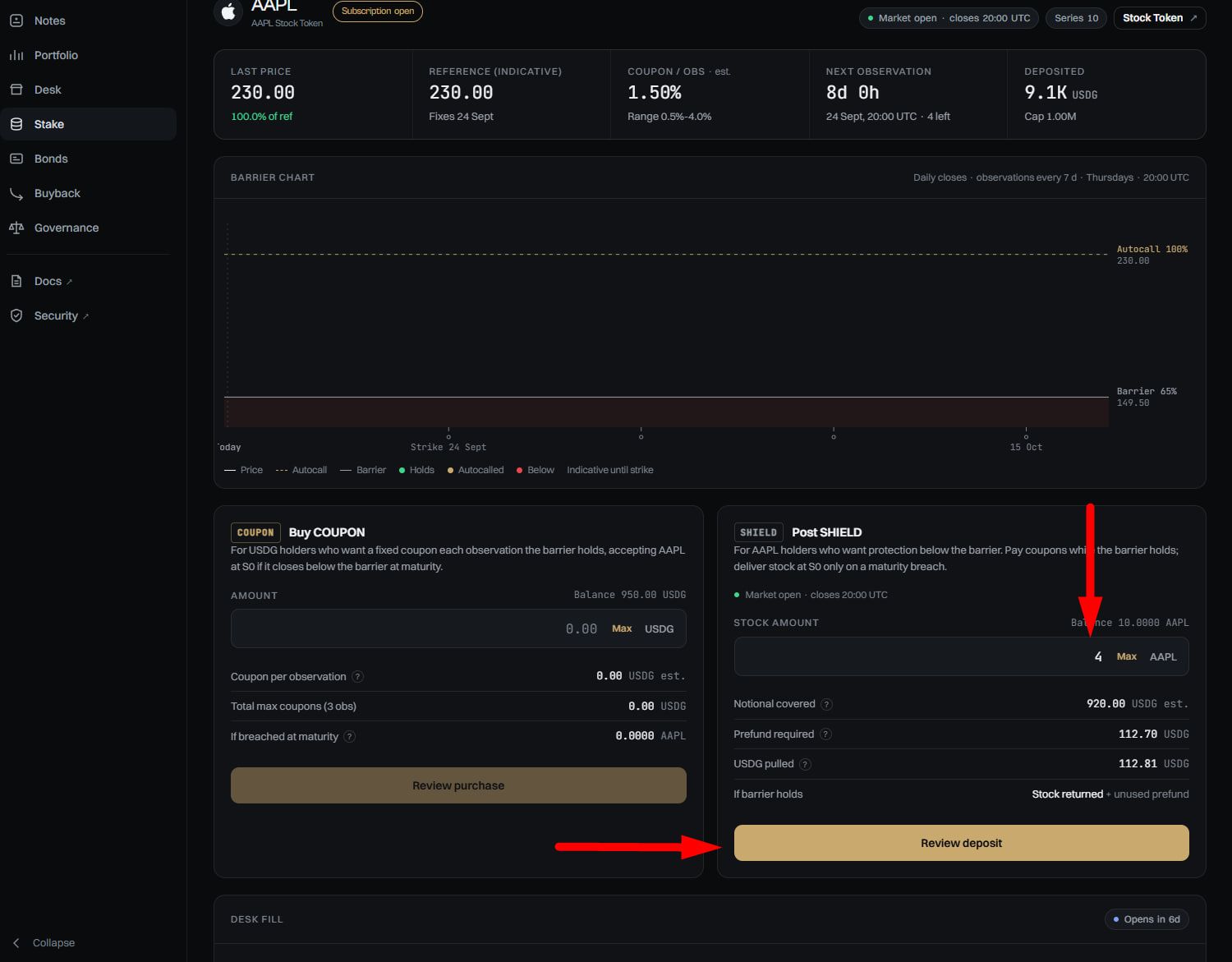Click the Series 10 pill
The width and height of the screenshot is (1232, 962).
[x=1076, y=18]
